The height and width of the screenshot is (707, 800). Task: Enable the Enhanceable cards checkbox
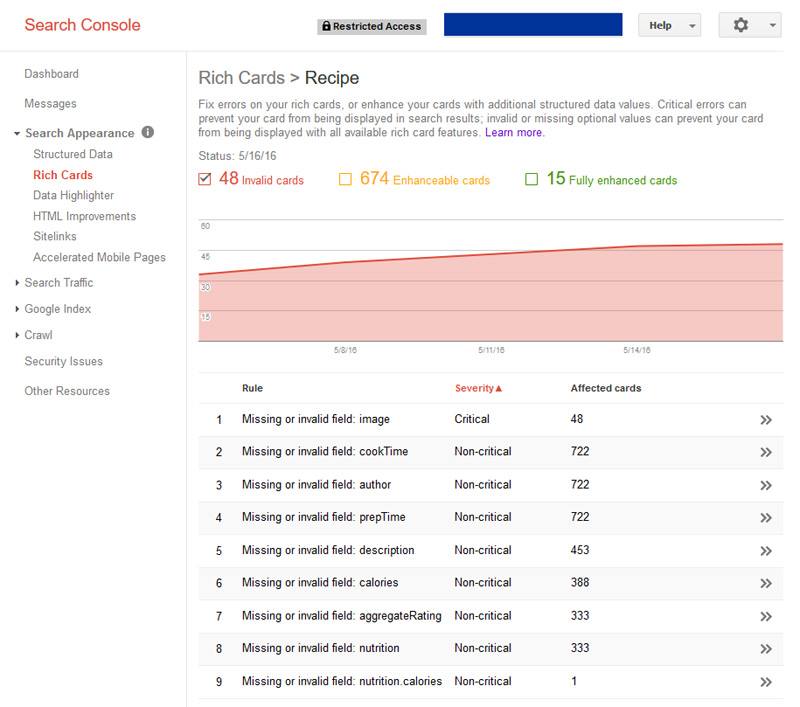(345, 180)
